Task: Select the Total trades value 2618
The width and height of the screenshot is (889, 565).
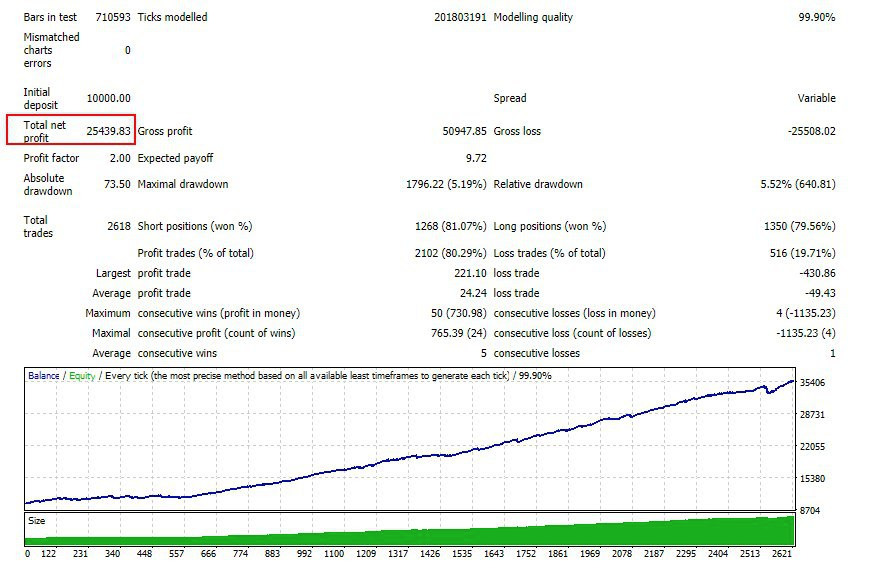Action: tap(119, 226)
